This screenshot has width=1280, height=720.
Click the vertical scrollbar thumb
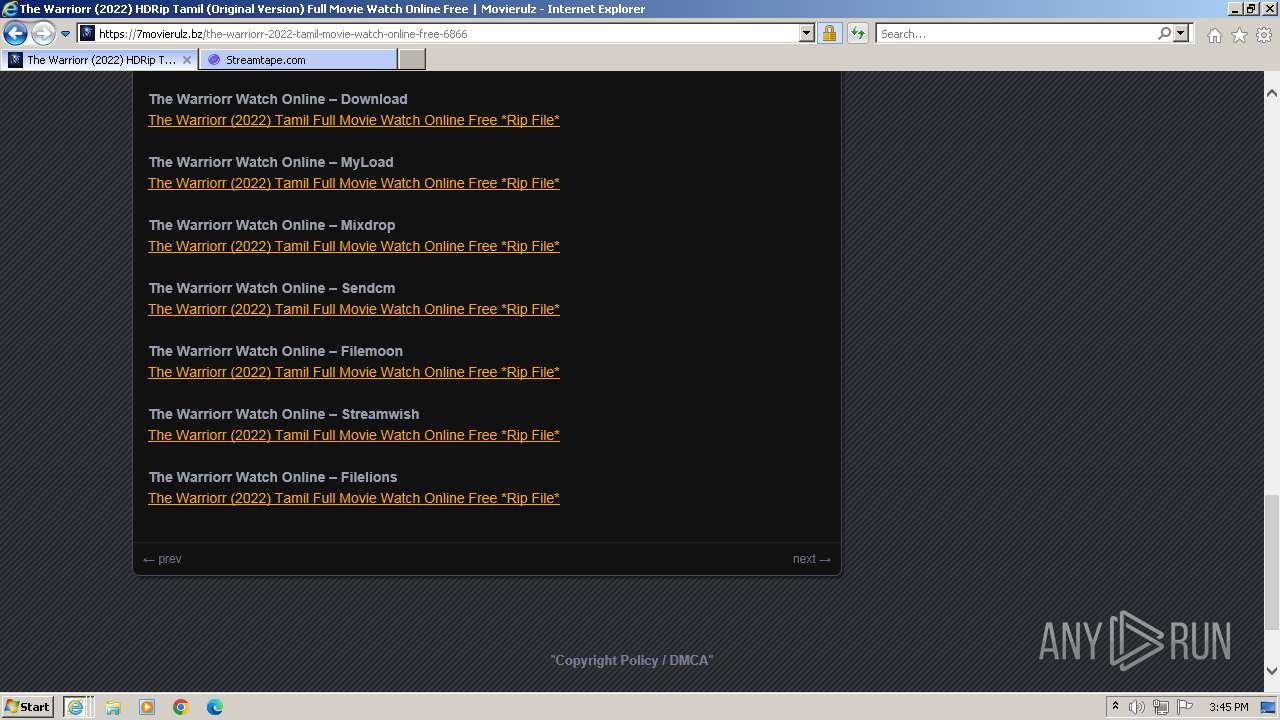[1272, 562]
